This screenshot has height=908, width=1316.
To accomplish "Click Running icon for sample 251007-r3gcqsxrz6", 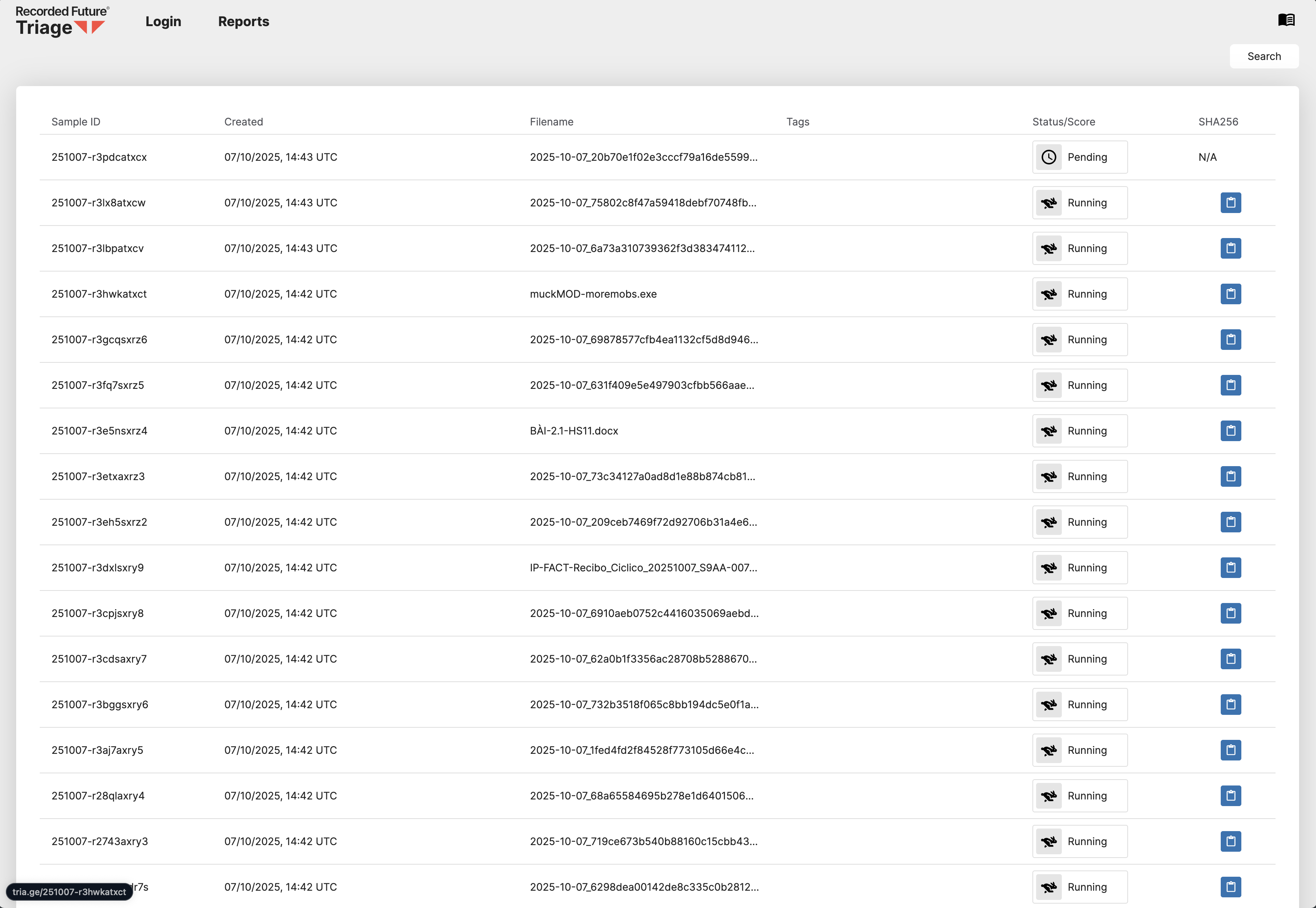I will point(1049,340).
